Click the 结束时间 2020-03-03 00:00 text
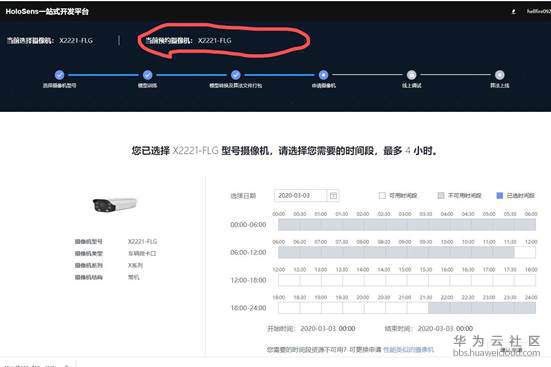The width and height of the screenshot is (551, 367). click(429, 329)
